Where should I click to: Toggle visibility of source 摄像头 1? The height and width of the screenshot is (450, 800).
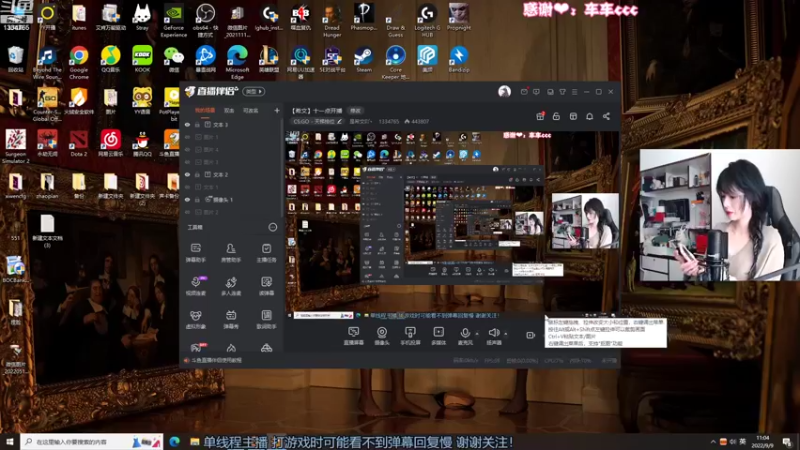tap(187, 199)
